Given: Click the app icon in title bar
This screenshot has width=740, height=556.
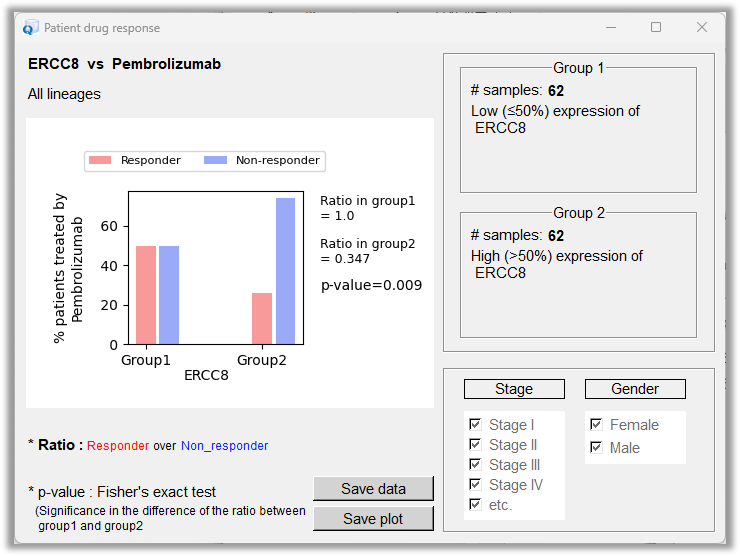Looking at the screenshot, I should pos(31,27).
